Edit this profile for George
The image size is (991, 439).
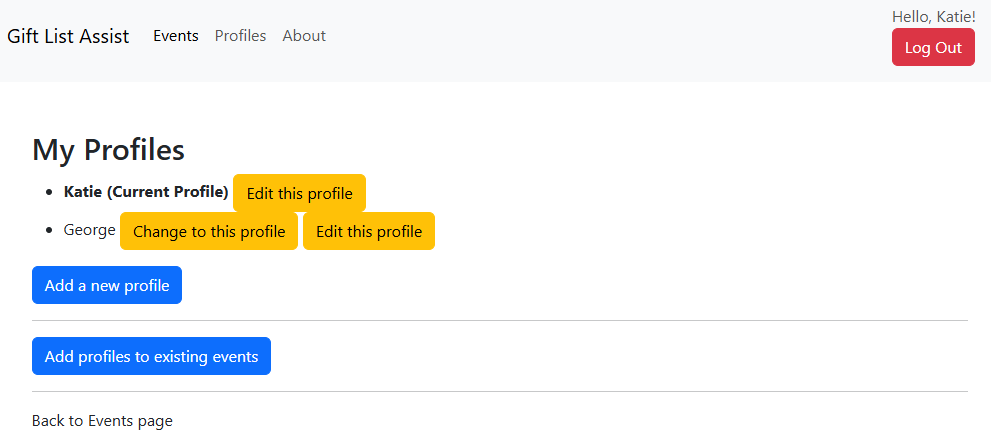[368, 231]
